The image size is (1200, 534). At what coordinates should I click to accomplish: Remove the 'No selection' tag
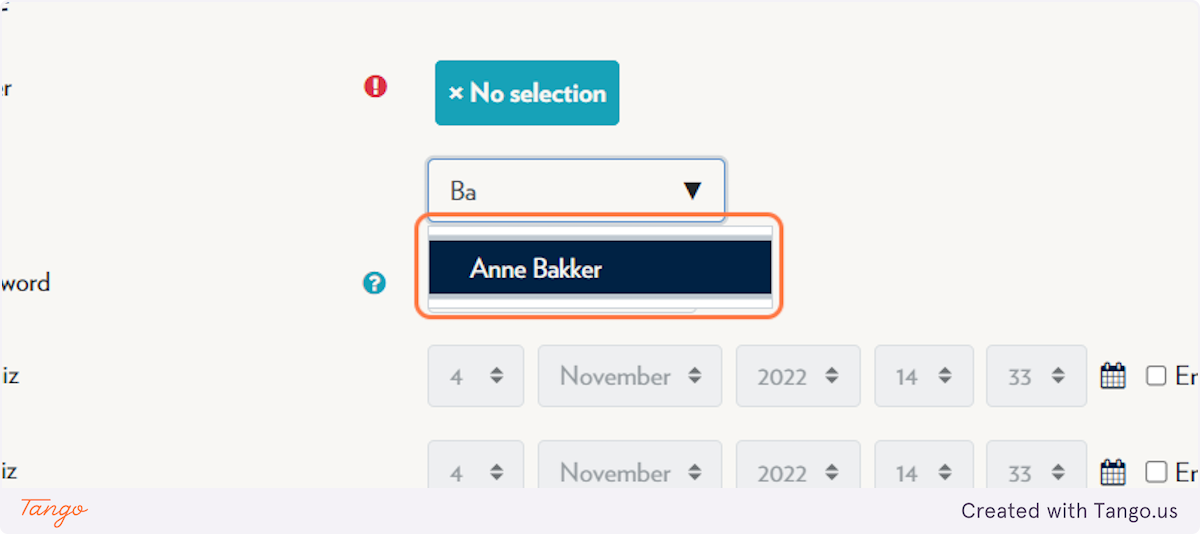pyautogui.click(x=527, y=93)
